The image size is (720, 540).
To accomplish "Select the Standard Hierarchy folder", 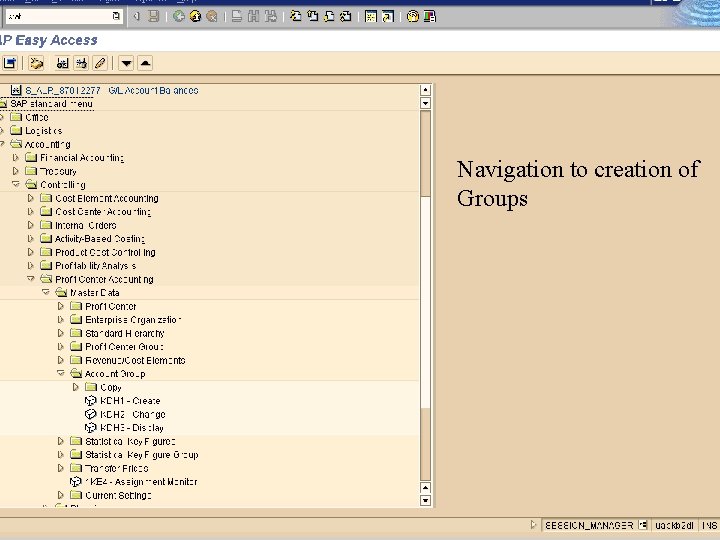I will (125, 333).
